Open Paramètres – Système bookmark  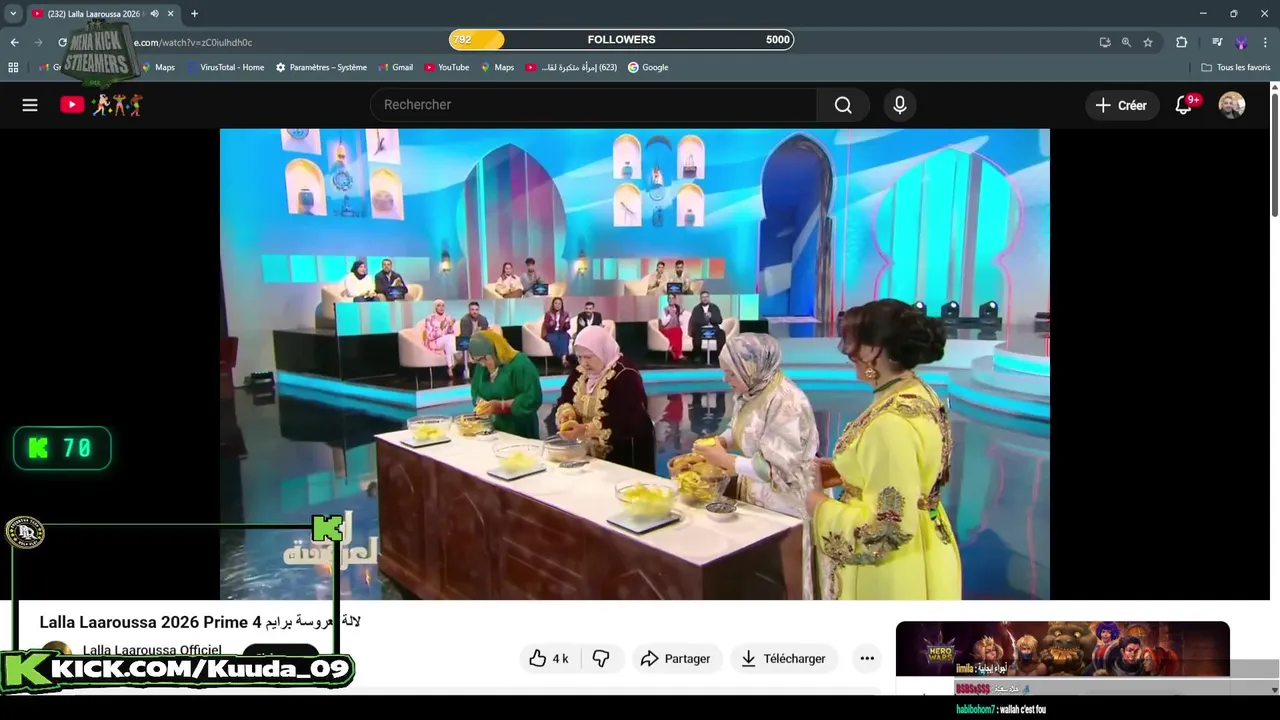click(x=321, y=67)
